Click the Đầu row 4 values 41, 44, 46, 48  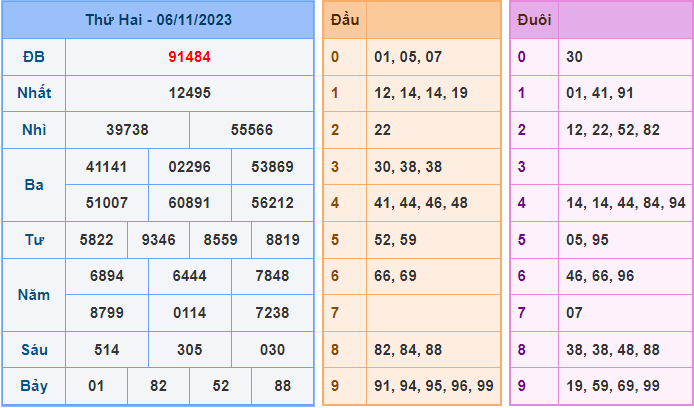(419, 202)
